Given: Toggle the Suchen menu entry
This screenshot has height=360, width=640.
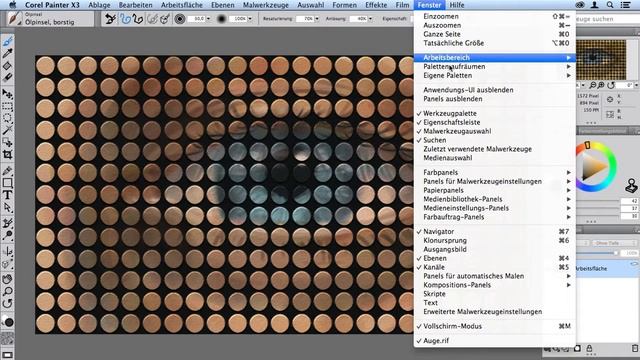Looking at the screenshot, I should click(x=495, y=140).
